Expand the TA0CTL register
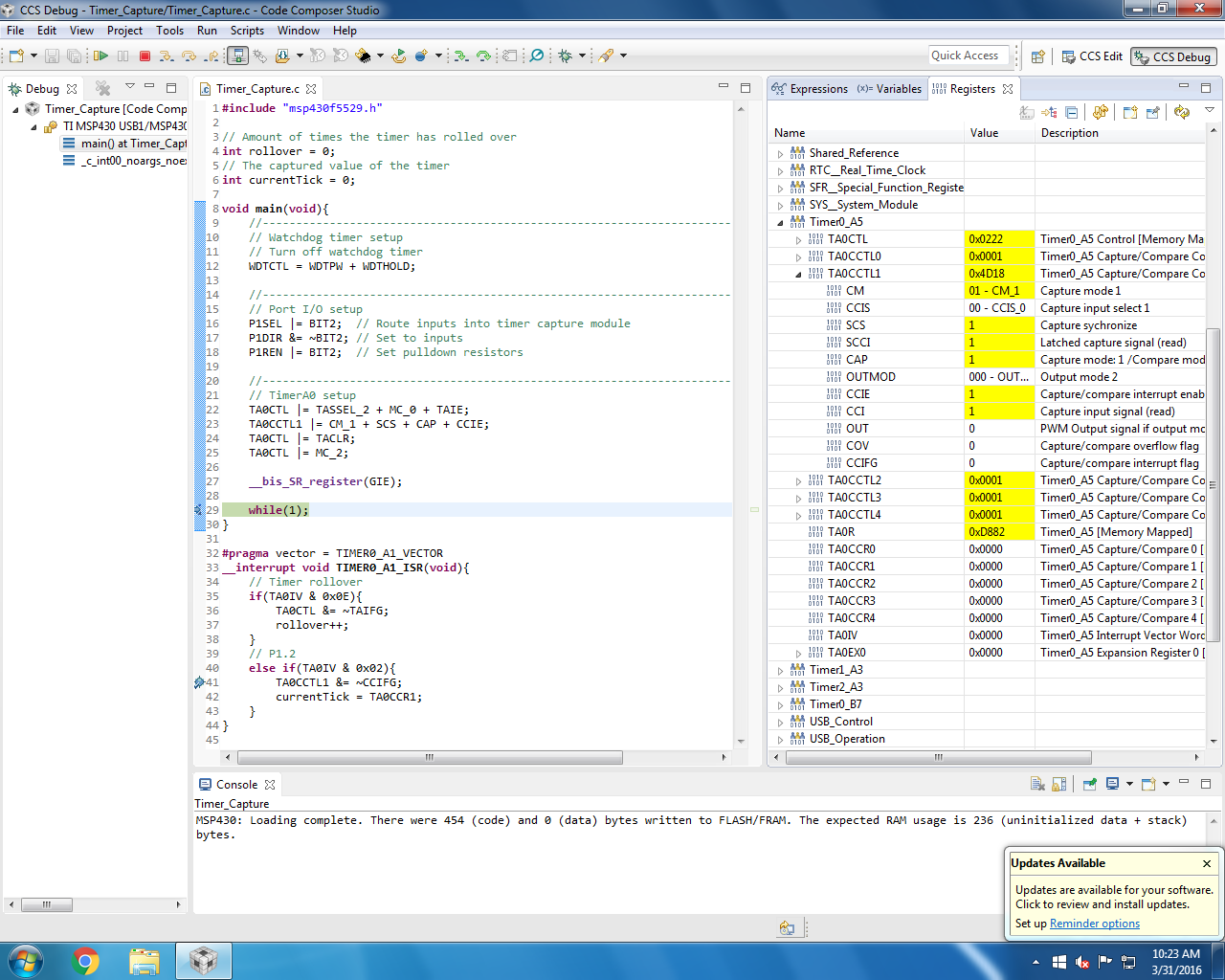1225x980 pixels. tap(799, 239)
